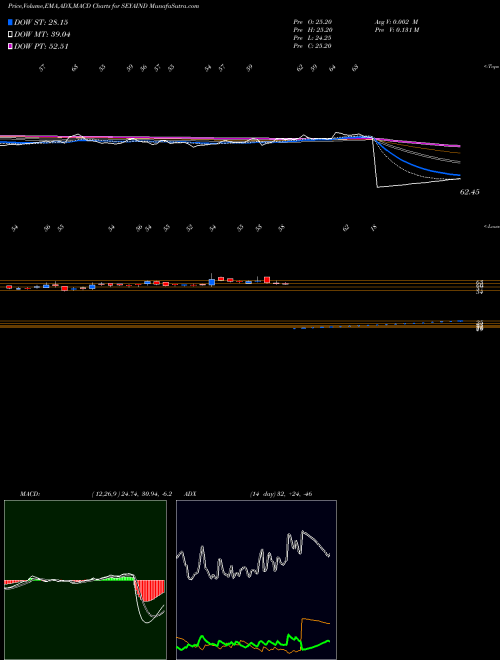Click the Pre O: 25.20 value
This screenshot has width=500, height=660.
coord(313,22)
